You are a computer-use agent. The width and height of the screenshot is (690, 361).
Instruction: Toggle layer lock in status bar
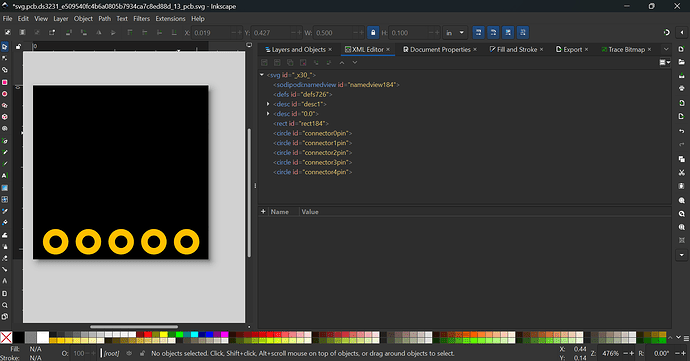click(x=142, y=353)
